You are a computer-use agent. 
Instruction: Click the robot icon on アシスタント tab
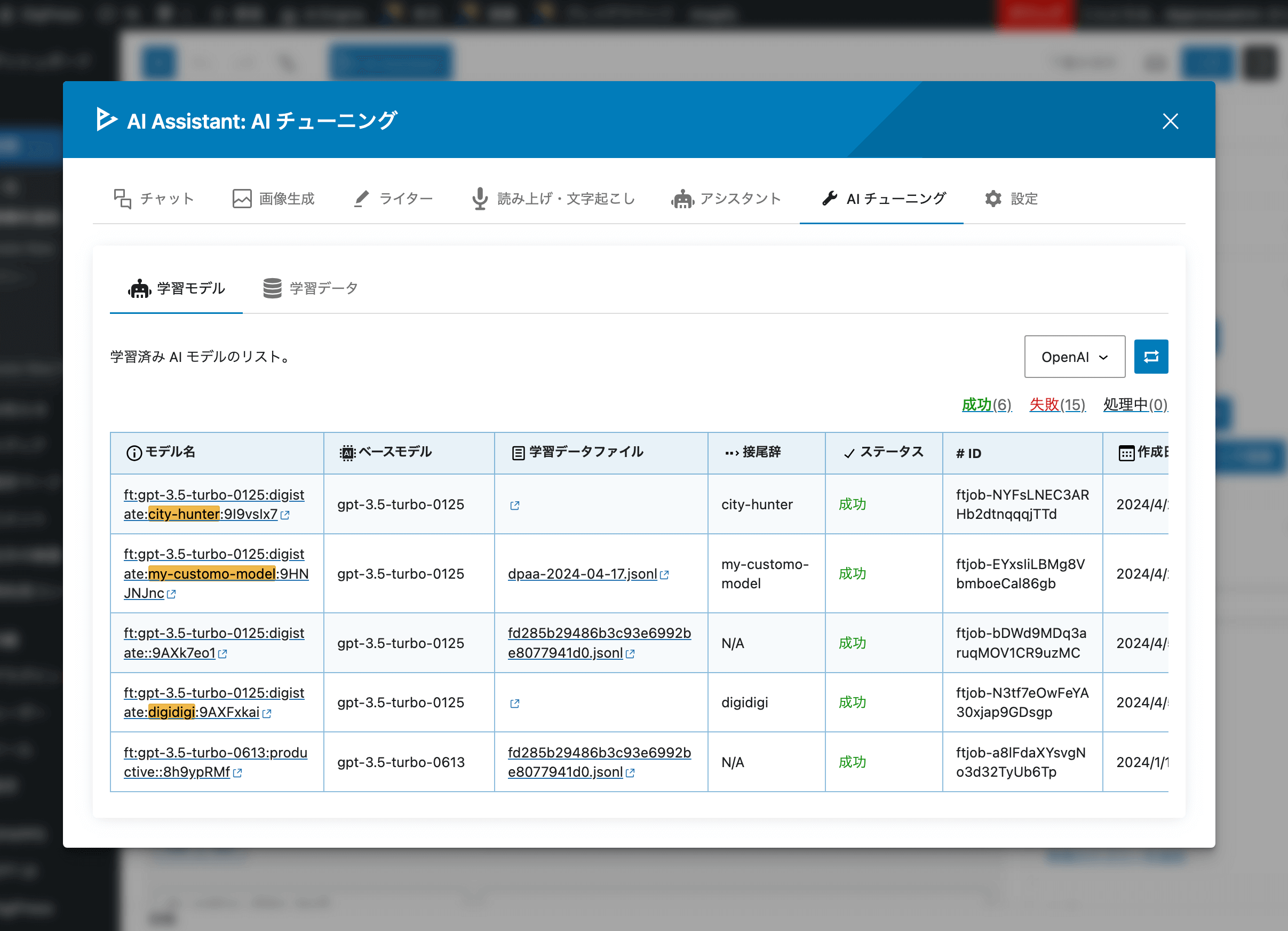(x=682, y=199)
